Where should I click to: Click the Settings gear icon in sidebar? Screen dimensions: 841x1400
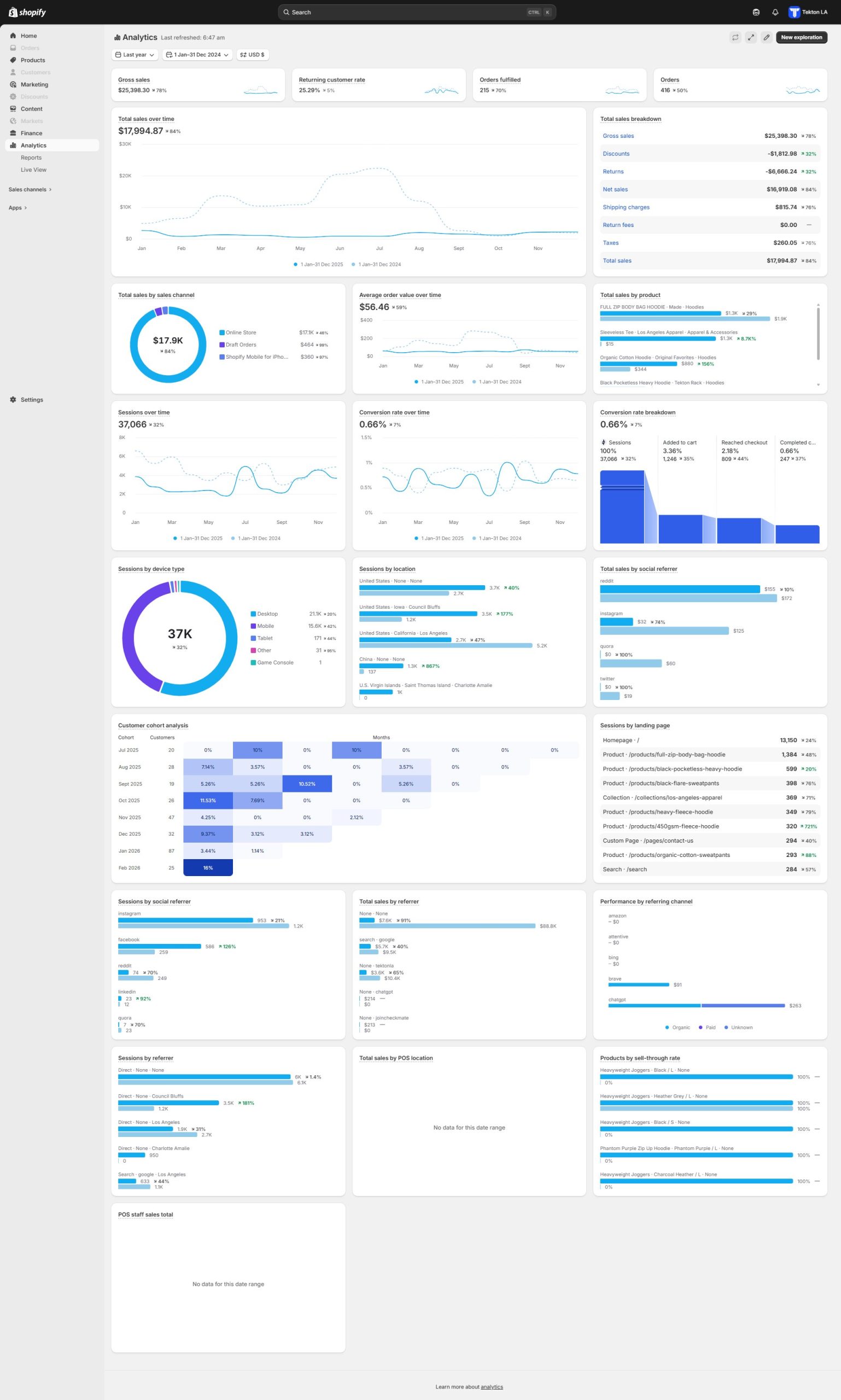tap(13, 400)
